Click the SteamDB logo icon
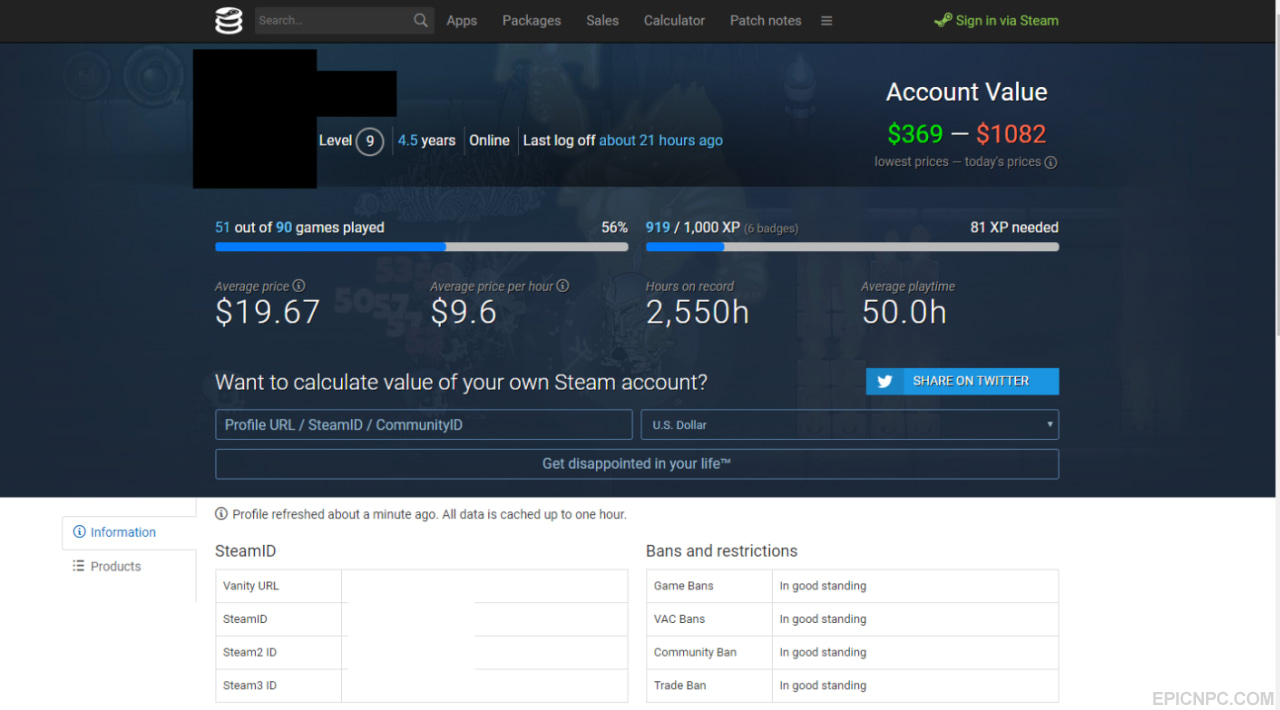Image resolution: width=1280 pixels, height=710 pixels. coord(229,20)
